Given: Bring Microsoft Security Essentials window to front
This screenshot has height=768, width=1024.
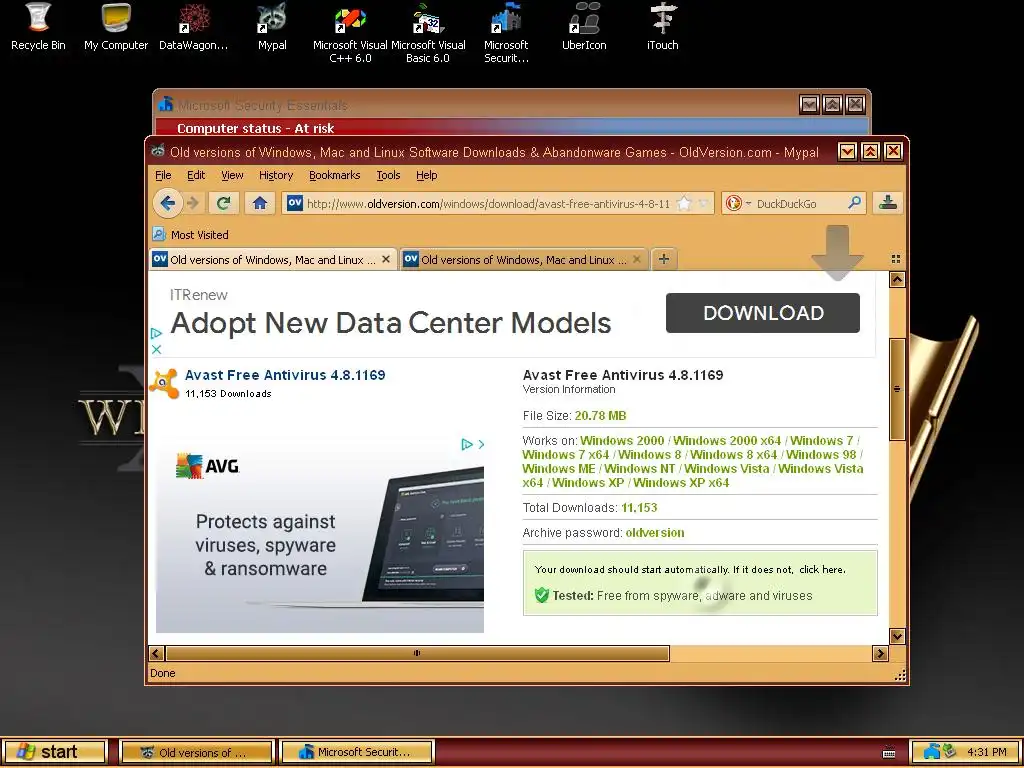Looking at the screenshot, I should 477,104.
